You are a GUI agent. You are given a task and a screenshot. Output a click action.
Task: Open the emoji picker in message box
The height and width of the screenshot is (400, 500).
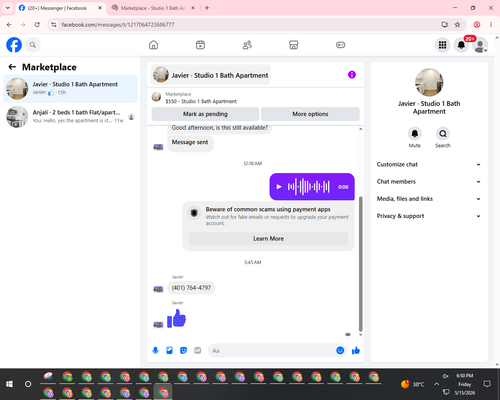(340, 350)
